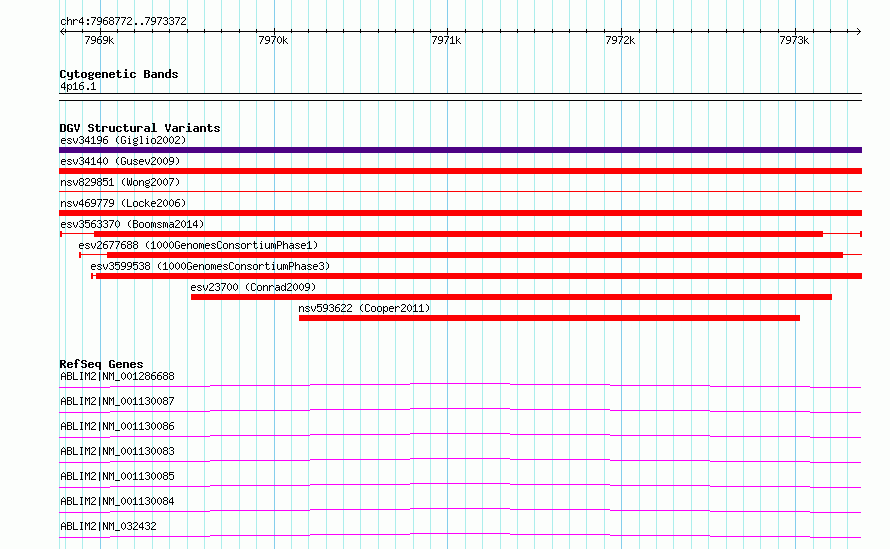Click the magenta intron line under NM_001130085
Viewport: 890px width, 549px height.
(x=460, y=484)
